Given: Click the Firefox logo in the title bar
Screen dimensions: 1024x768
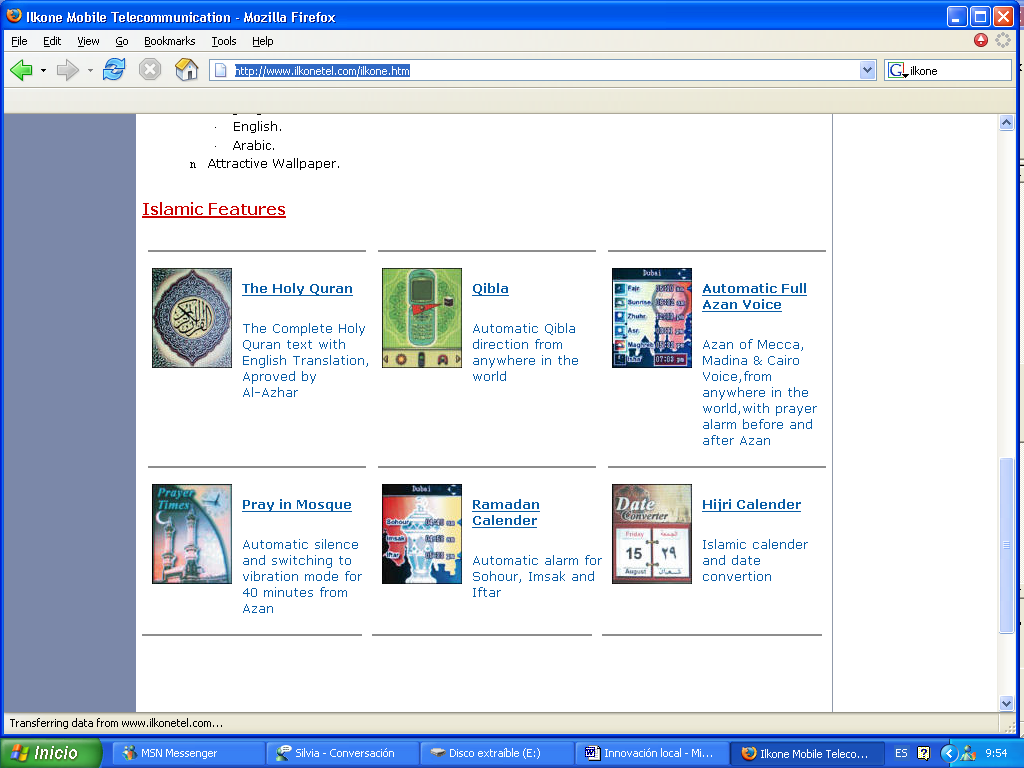Looking at the screenshot, I should click(x=14, y=16).
